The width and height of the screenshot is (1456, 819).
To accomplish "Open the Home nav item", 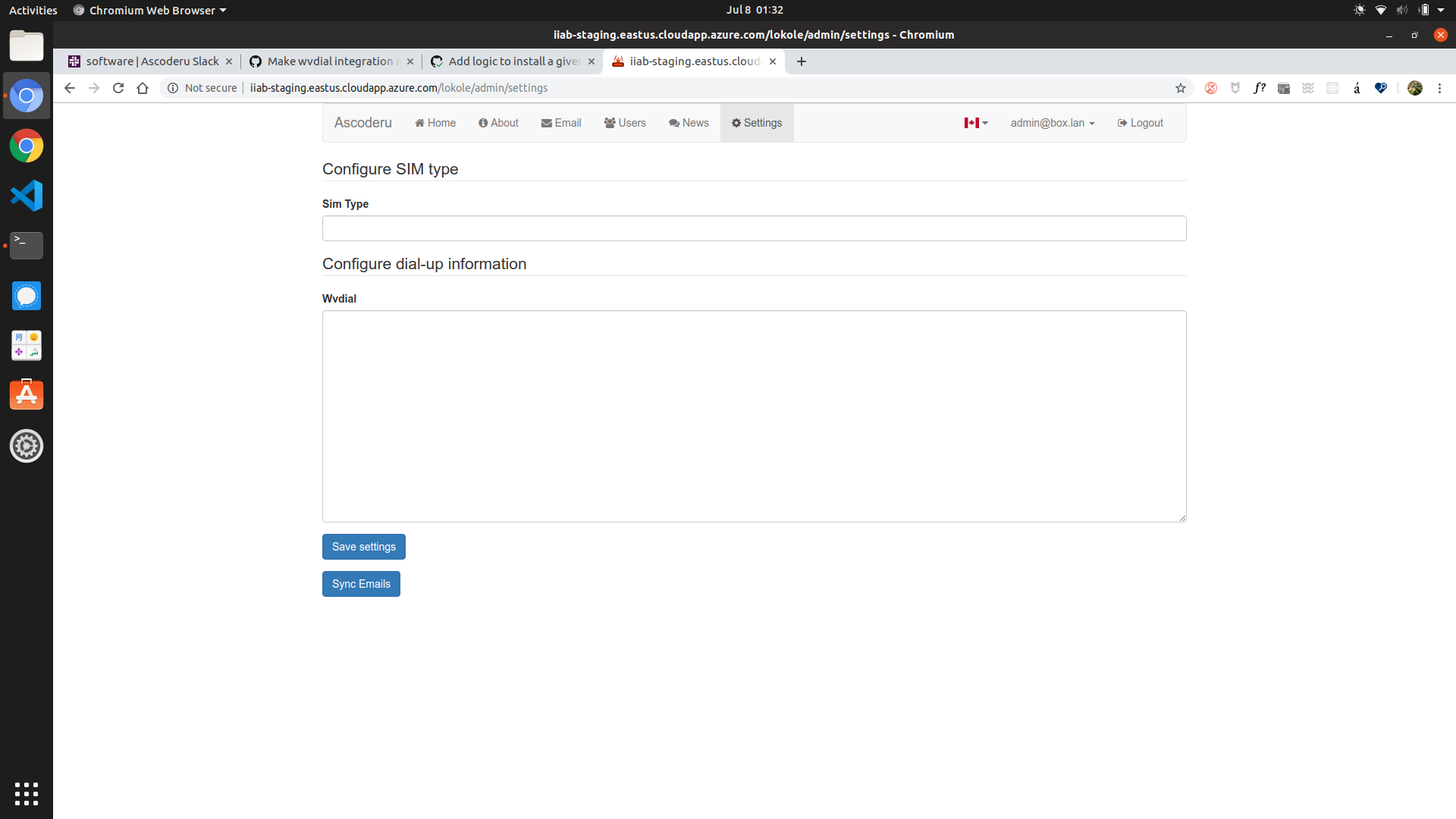I will point(435,123).
